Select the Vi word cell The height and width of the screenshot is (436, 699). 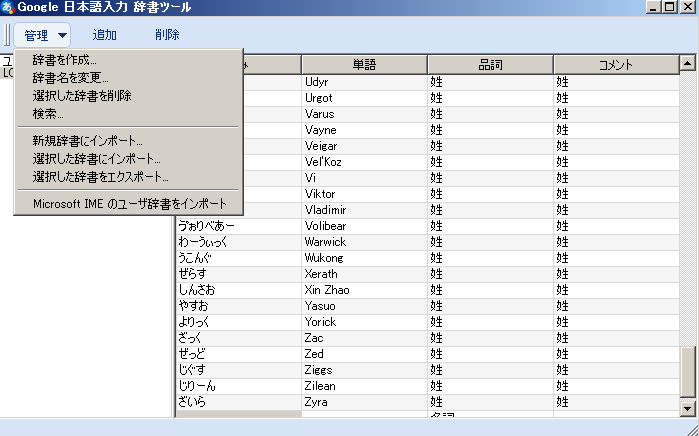364,178
